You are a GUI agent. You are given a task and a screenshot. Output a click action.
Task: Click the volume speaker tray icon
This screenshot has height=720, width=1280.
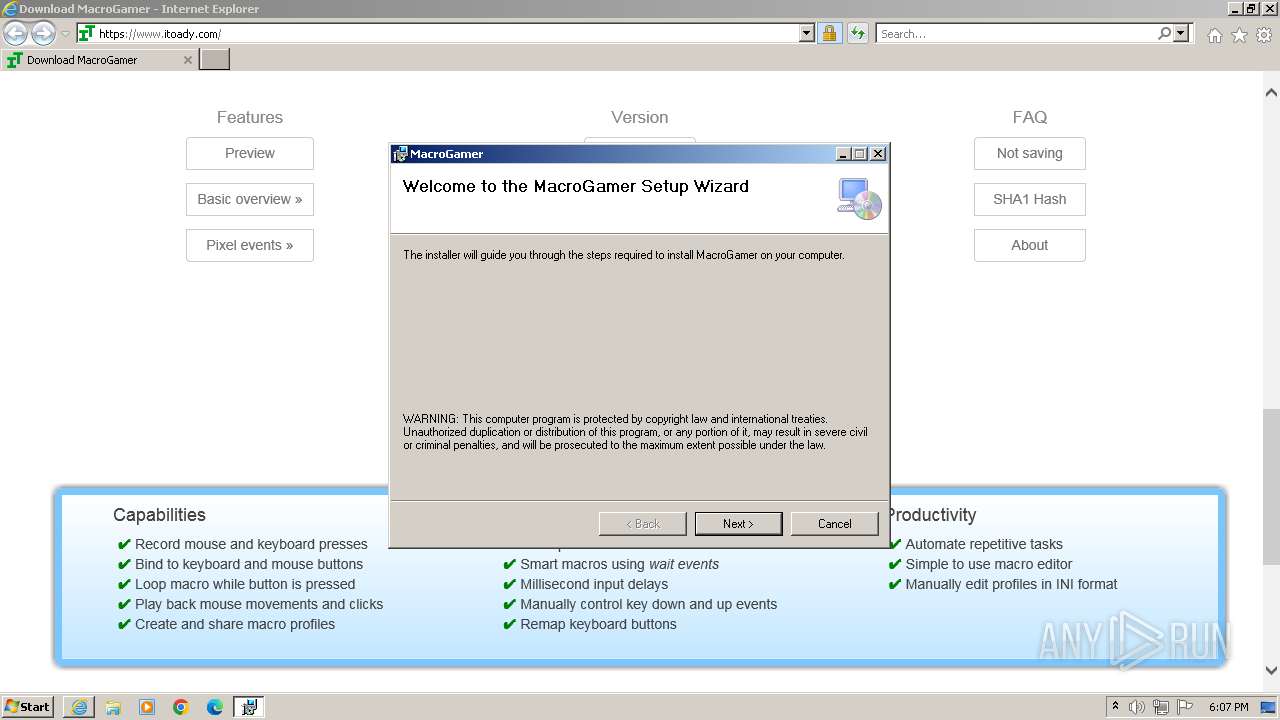pyautogui.click(x=1137, y=707)
